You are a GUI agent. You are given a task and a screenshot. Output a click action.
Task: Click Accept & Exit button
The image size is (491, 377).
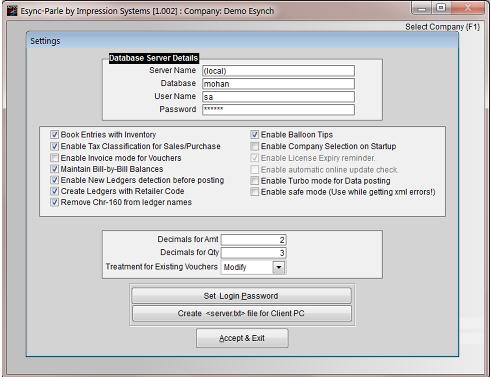(242, 338)
